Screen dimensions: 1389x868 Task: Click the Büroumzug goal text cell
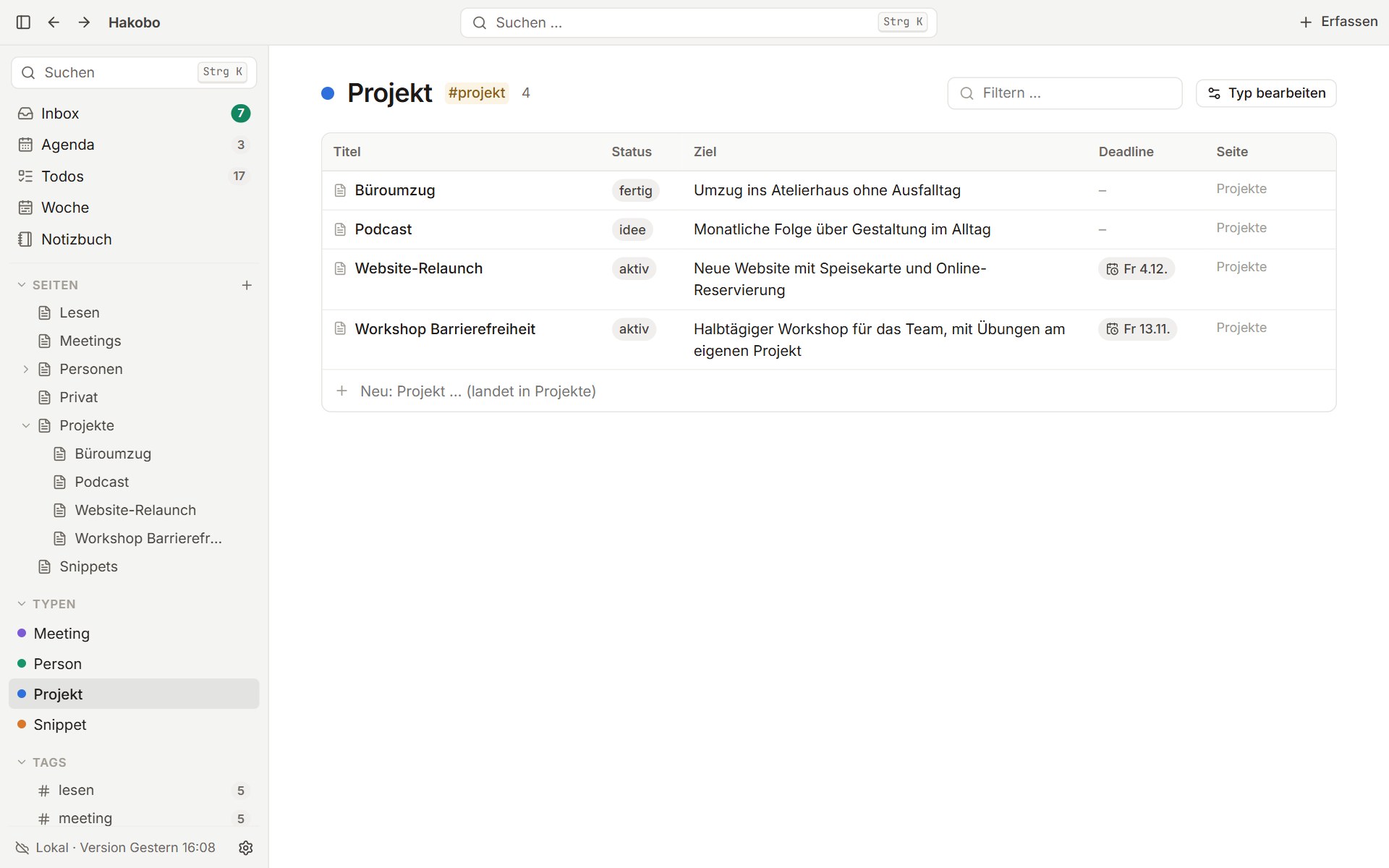tap(827, 190)
